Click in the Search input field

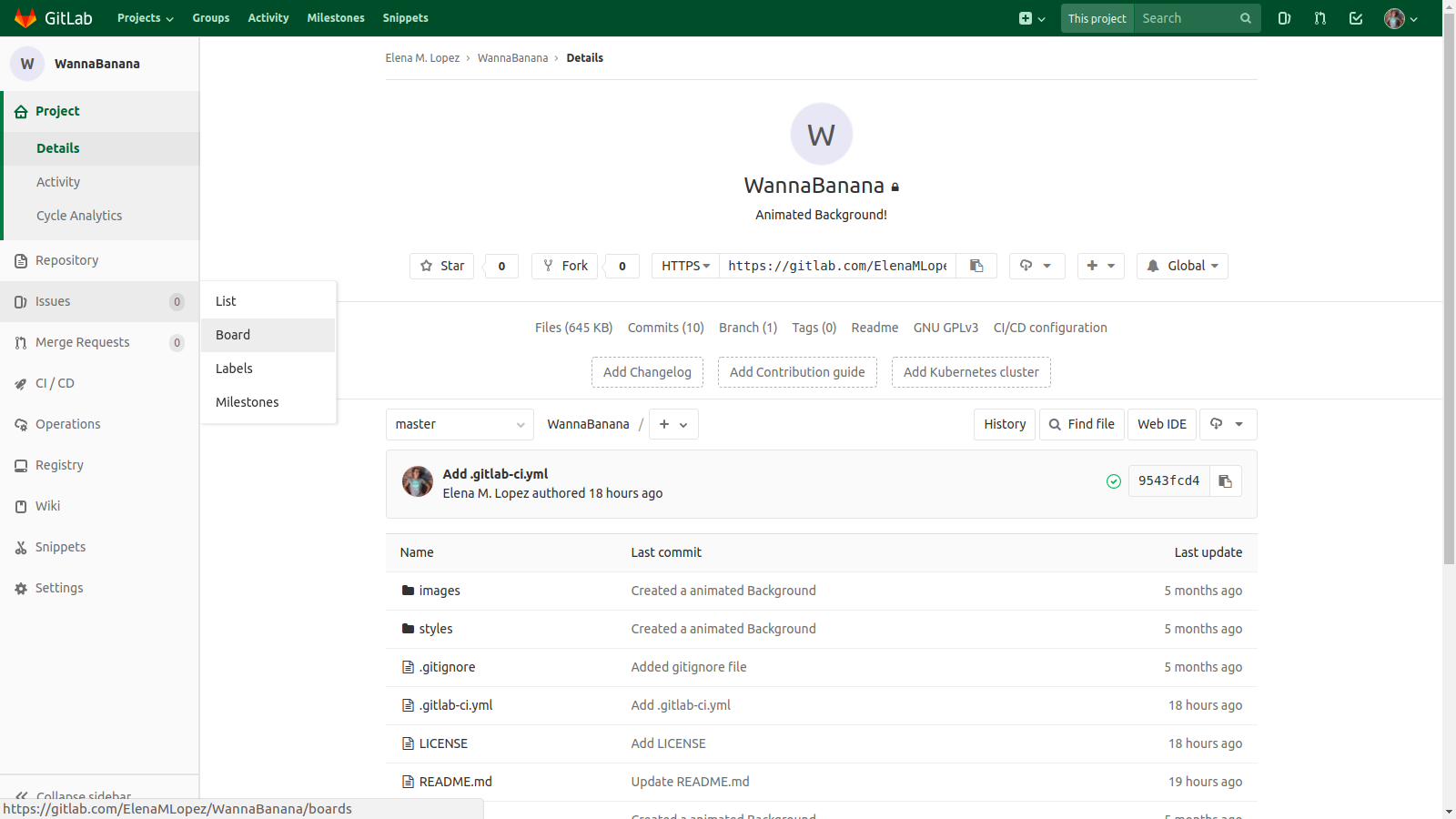coord(1187,18)
